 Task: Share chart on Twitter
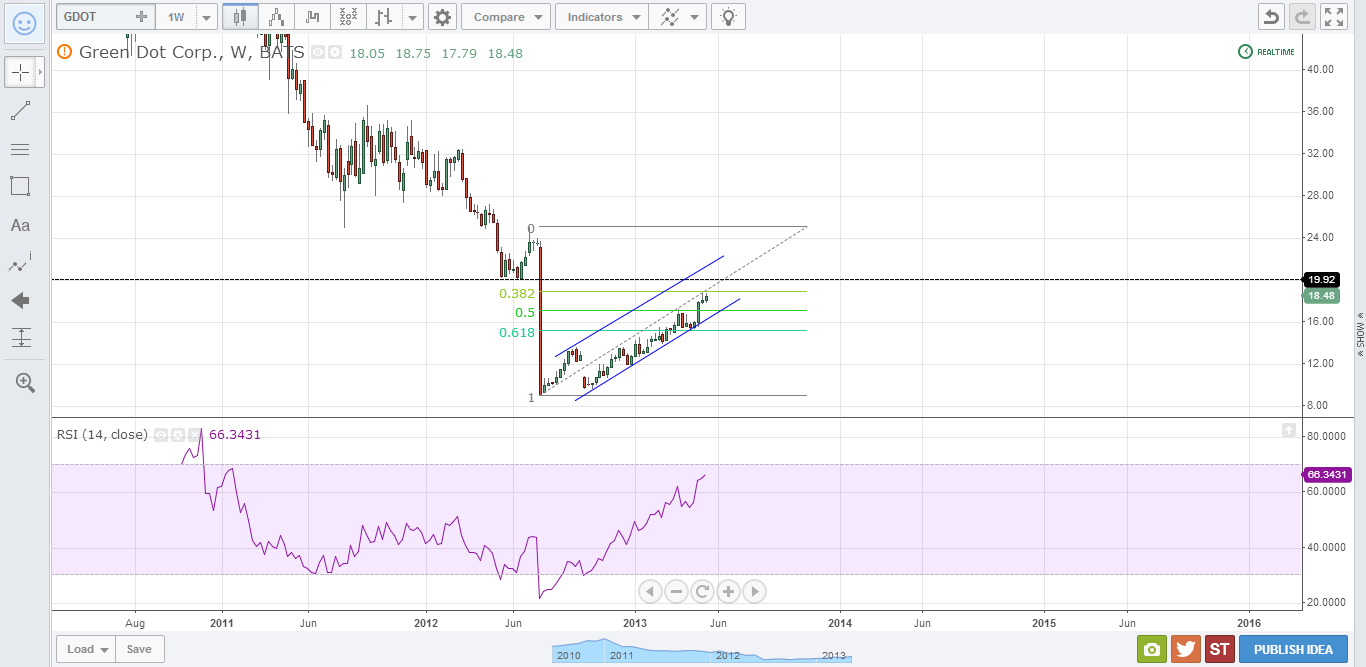(1186, 649)
